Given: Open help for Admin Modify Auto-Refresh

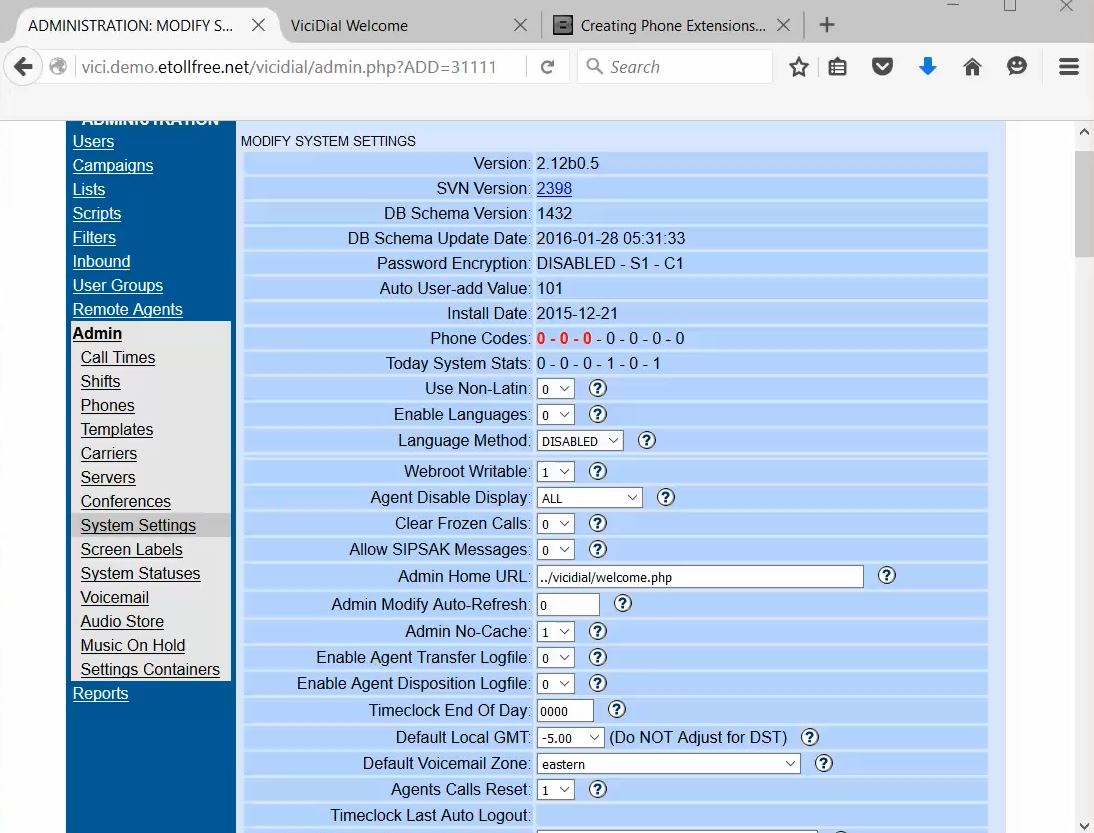Looking at the screenshot, I should (623, 603).
